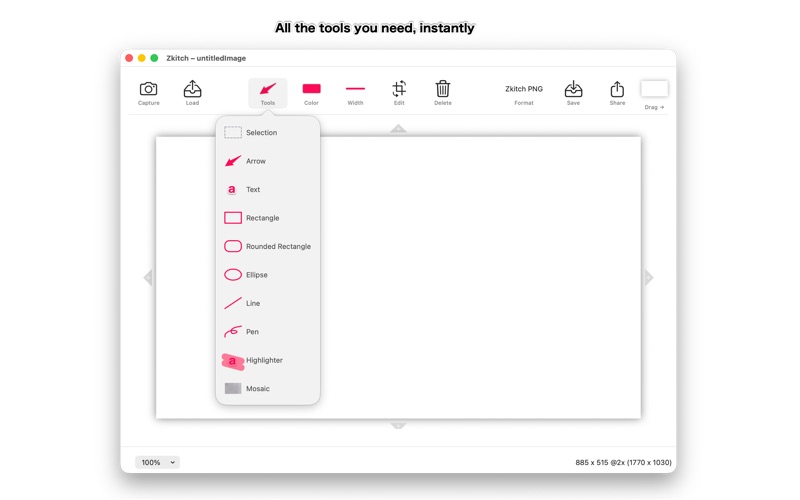Pick the Rectangle tool icon
800x500 pixels.
233,218
